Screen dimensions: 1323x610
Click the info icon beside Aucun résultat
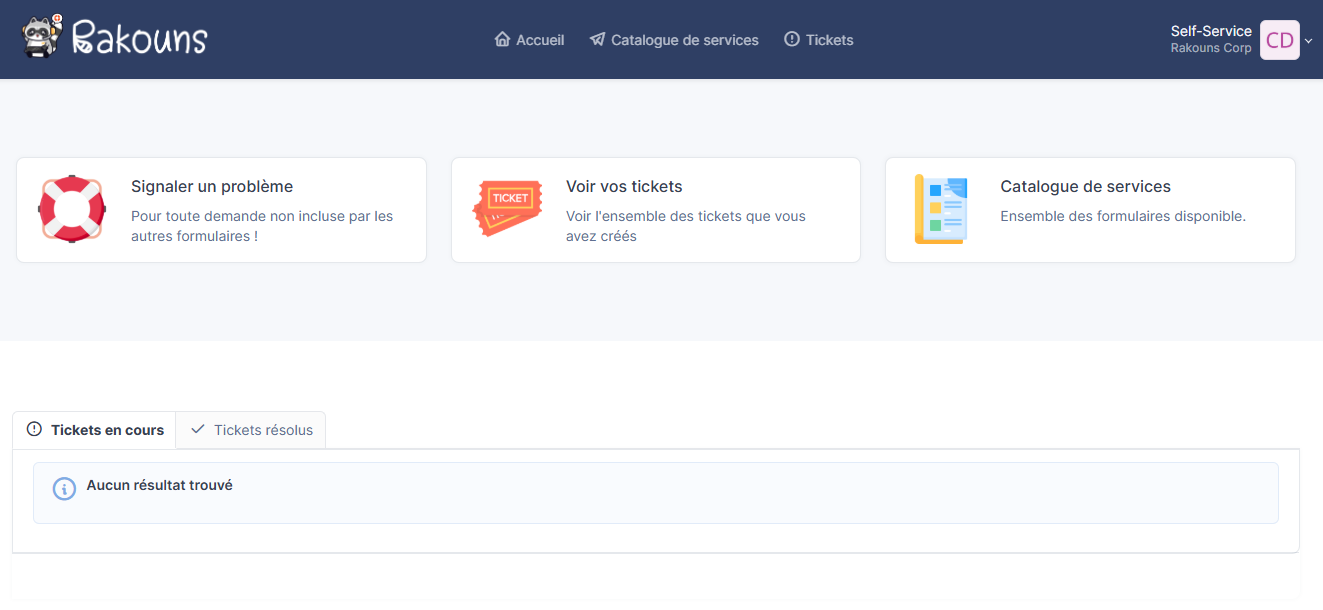click(64, 489)
